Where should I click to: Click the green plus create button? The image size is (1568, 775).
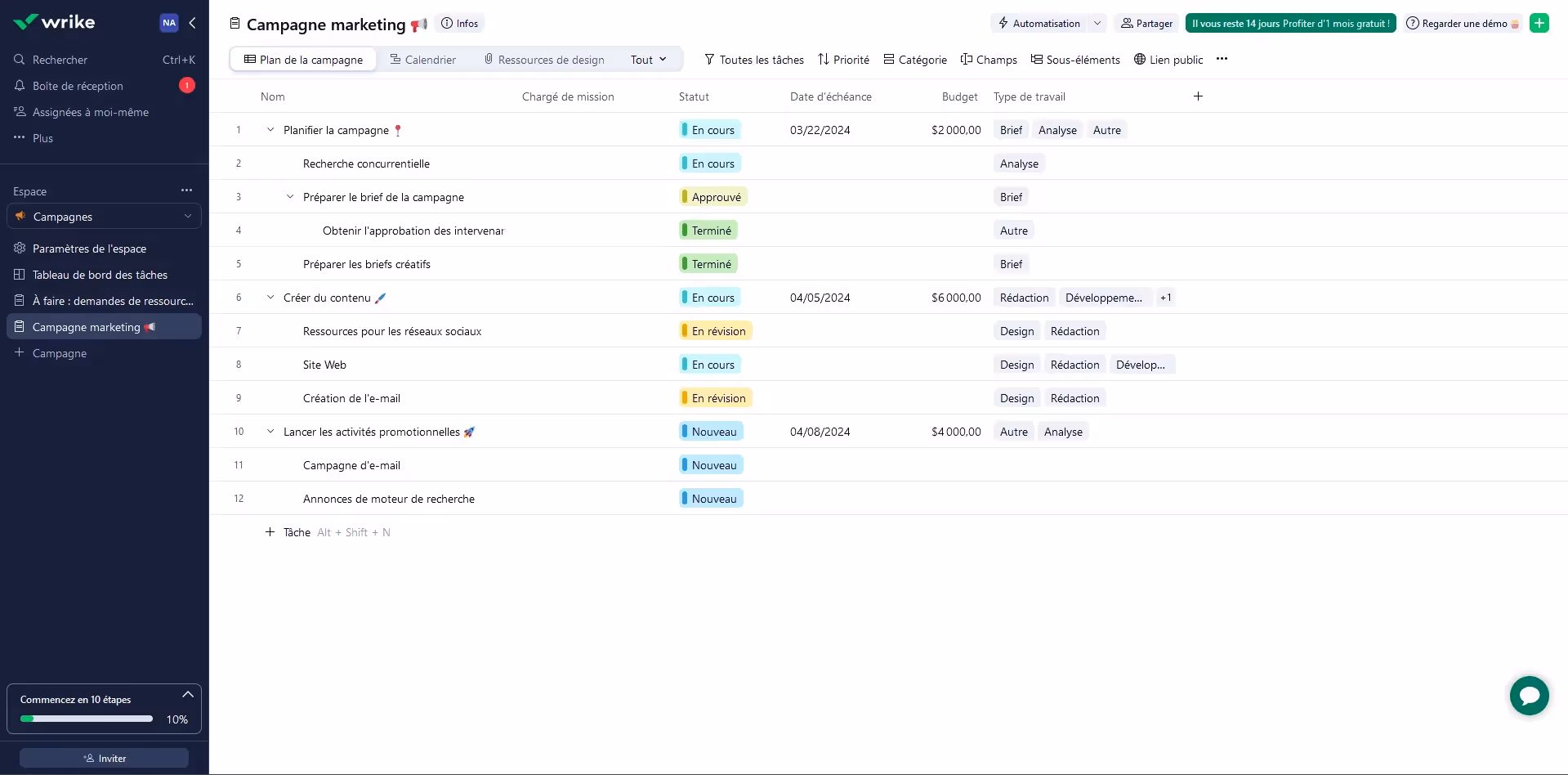[1539, 23]
